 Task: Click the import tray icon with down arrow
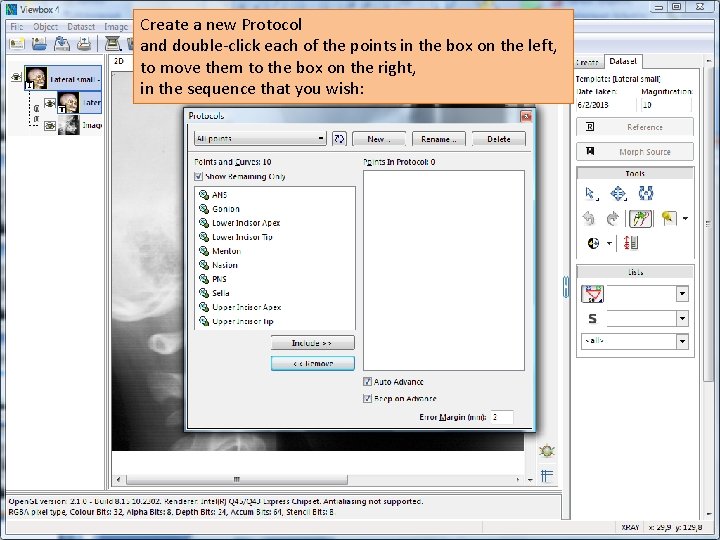(x=62, y=44)
